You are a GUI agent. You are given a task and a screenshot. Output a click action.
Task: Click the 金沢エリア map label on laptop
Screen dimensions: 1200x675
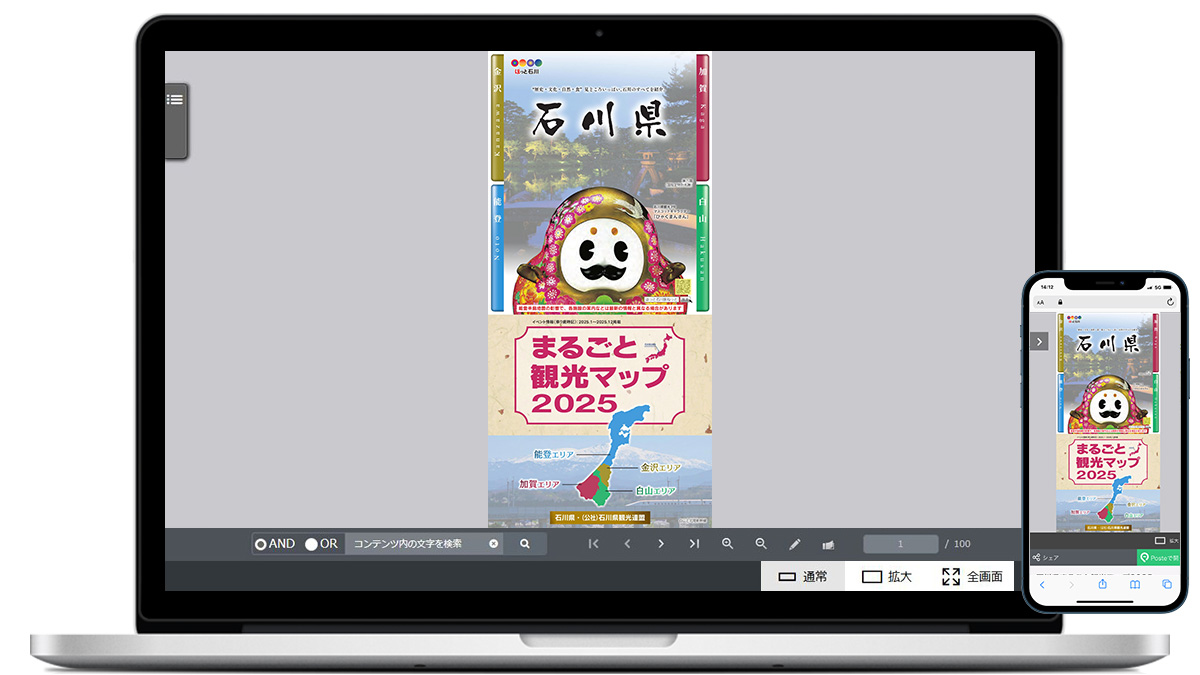[661, 467]
